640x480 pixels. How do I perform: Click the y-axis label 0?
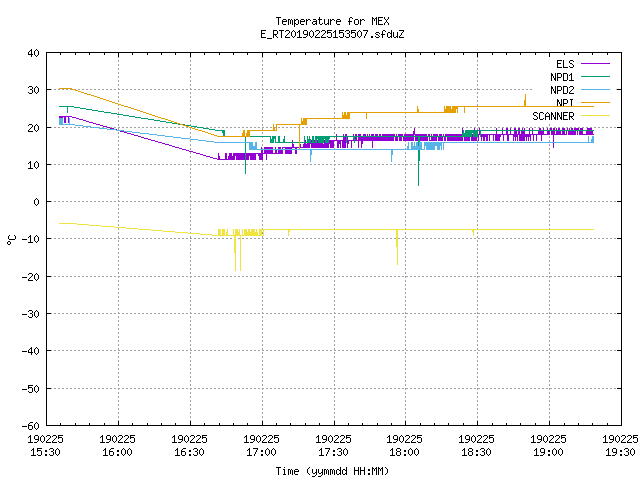click(37, 202)
